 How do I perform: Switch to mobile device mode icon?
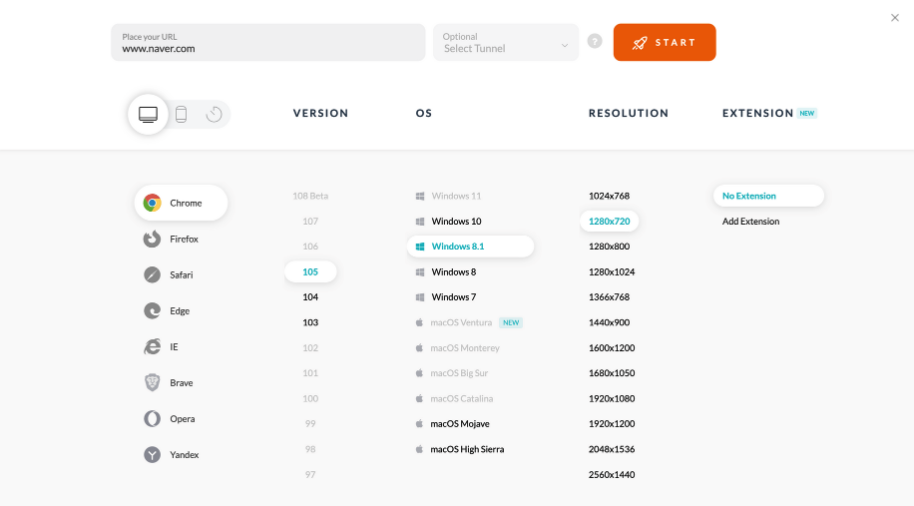click(181, 114)
